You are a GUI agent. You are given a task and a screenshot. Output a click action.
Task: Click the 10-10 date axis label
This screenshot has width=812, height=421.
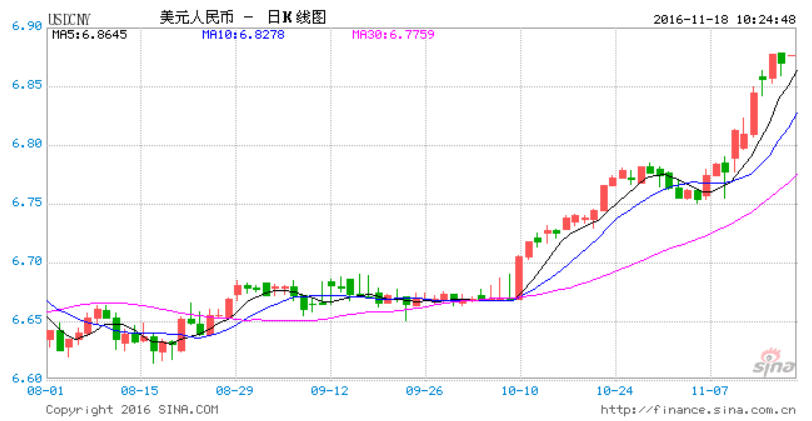coord(520,392)
